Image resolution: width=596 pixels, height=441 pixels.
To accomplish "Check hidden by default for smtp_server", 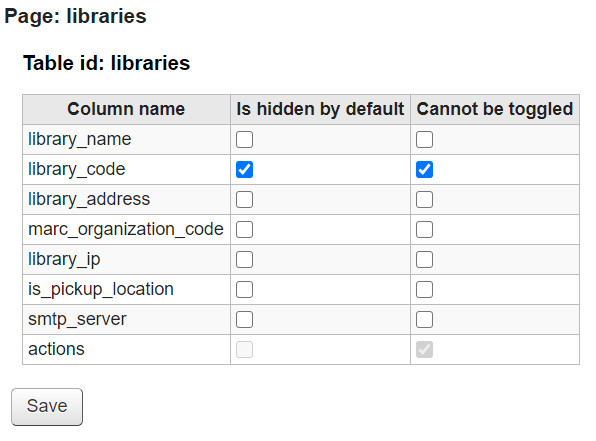I will tap(244, 320).
